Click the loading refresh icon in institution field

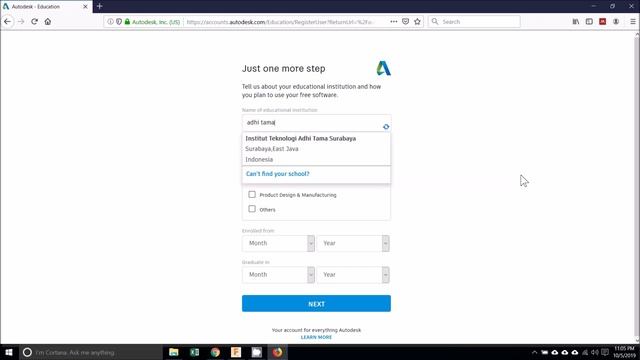[386, 127]
